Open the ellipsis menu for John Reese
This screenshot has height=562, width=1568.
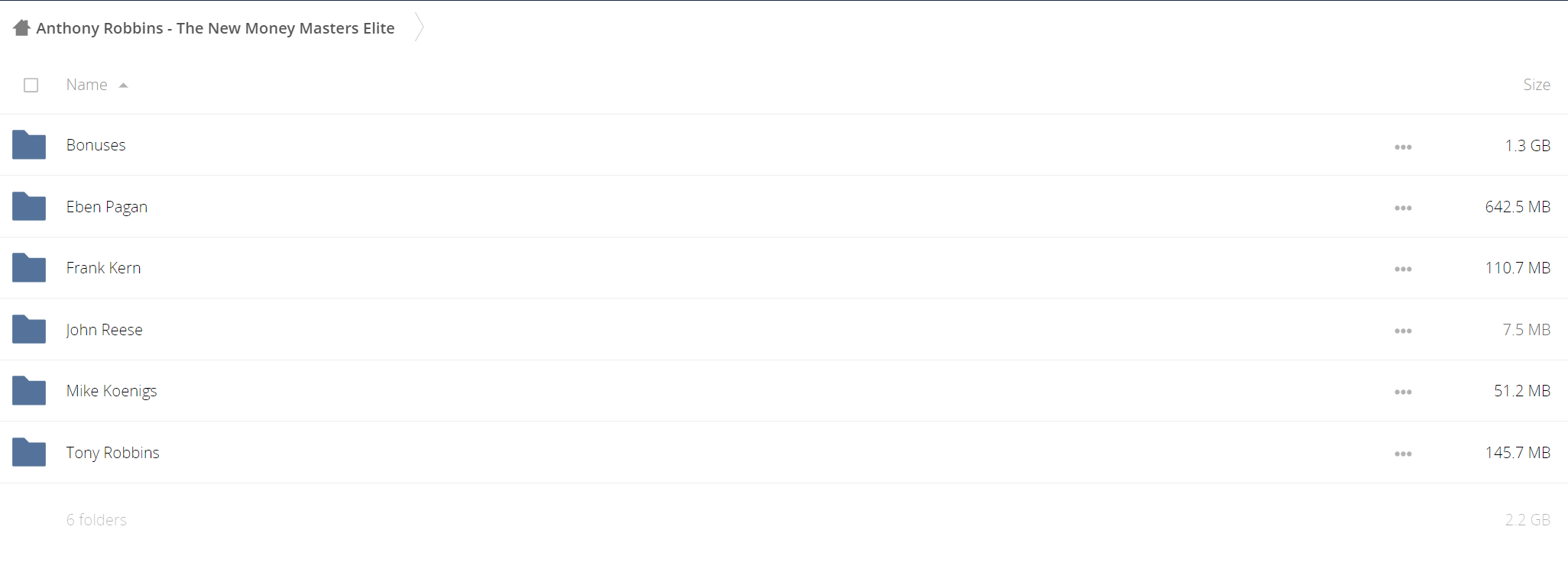(1403, 331)
